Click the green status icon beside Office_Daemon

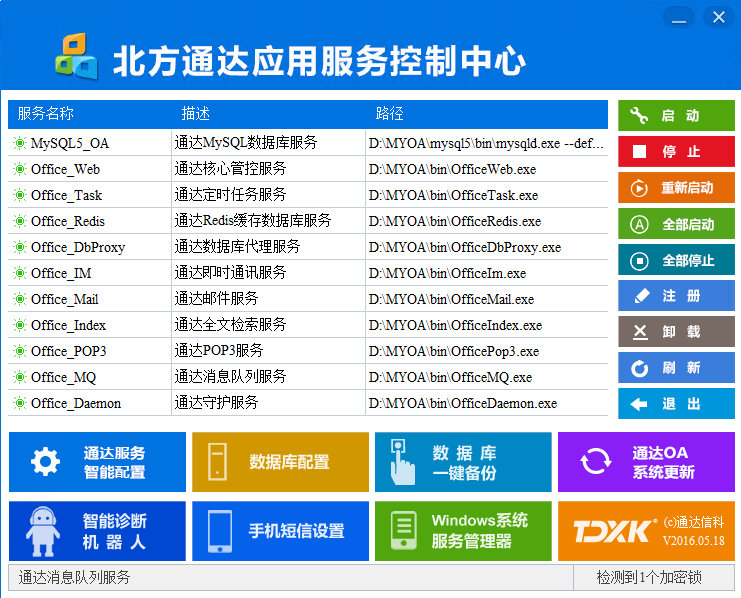pos(19,403)
